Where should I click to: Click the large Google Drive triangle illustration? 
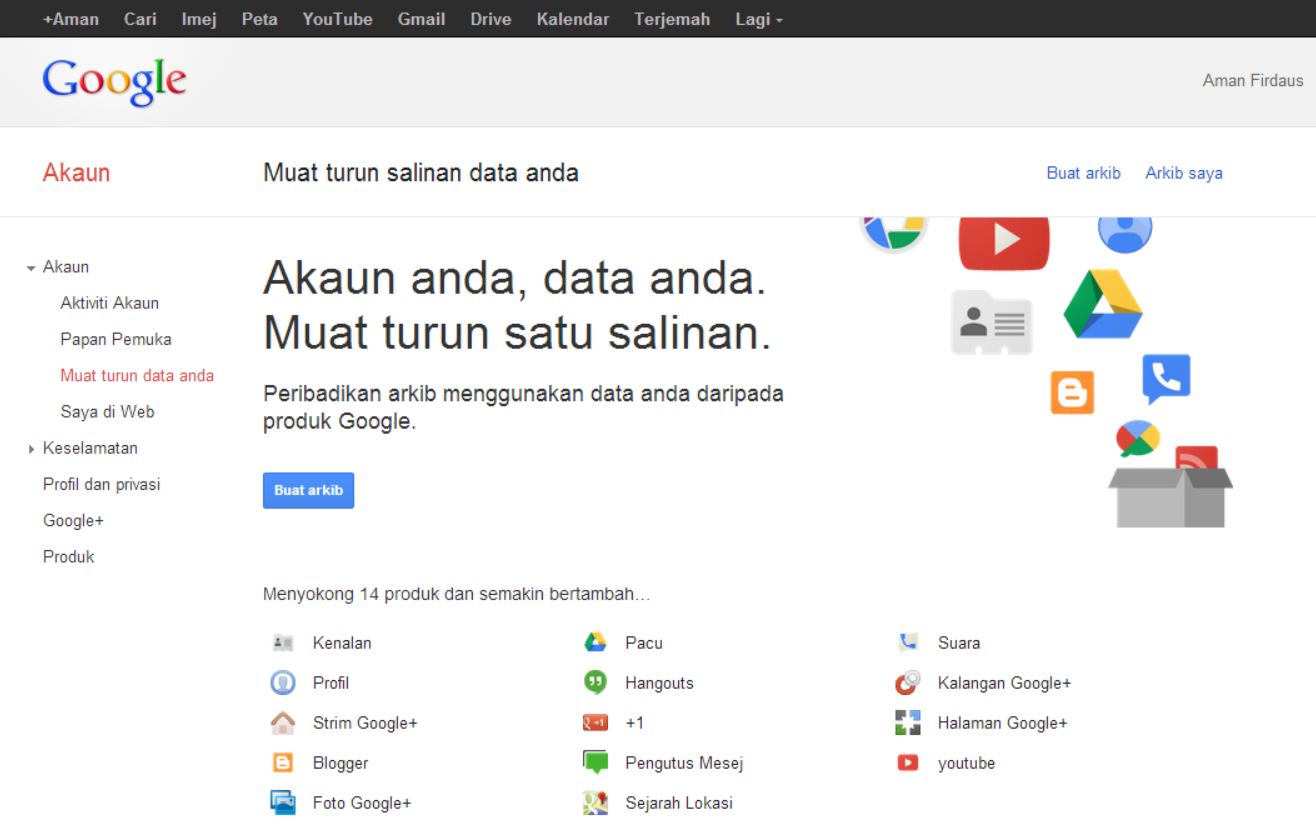[x=1103, y=304]
